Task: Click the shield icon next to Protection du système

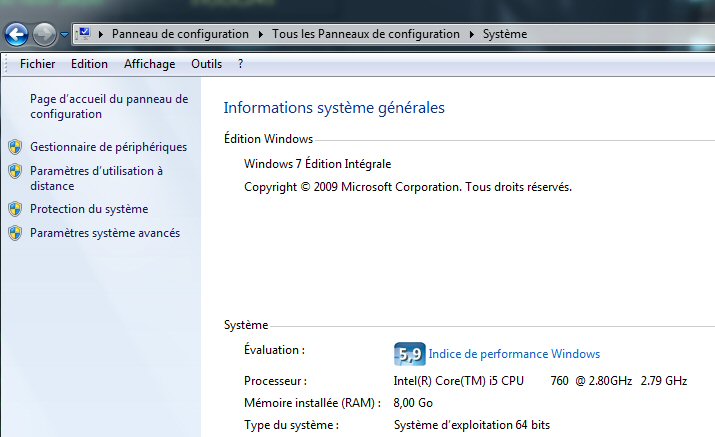Action: tap(15, 209)
